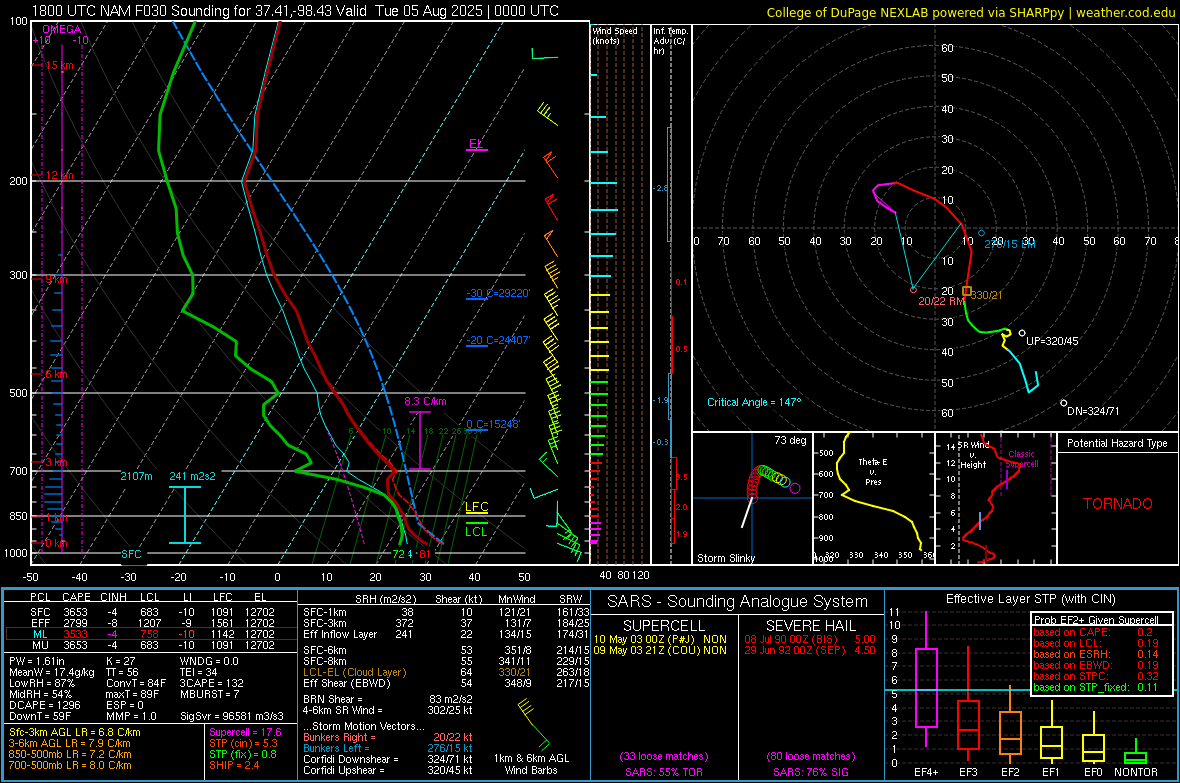The image size is (1180, 783).
Task: Select the Critical Angle = 147° text
Action: pos(754,402)
